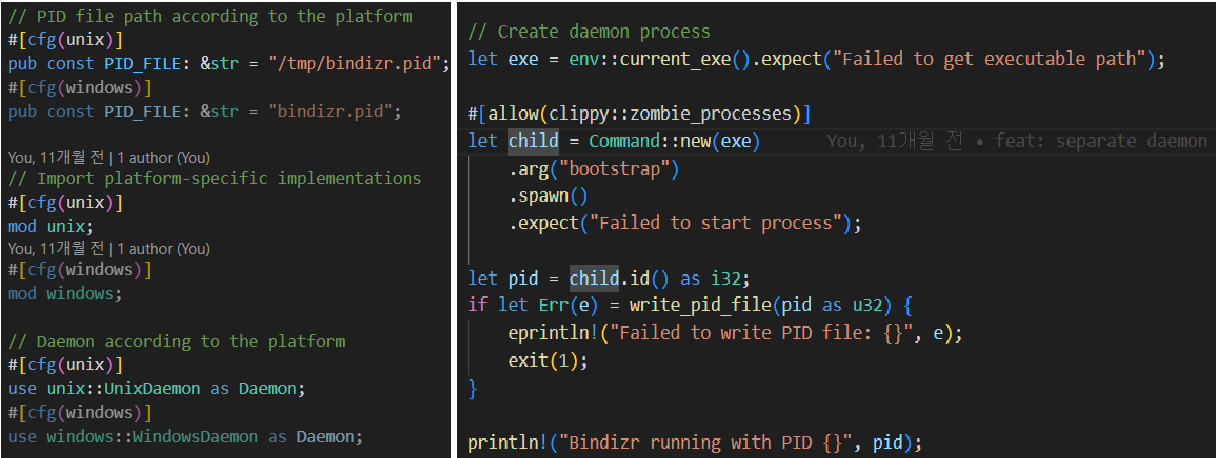Click the .arg("bootstrap") line
This screenshot has width=1216, height=458.
pos(594,168)
